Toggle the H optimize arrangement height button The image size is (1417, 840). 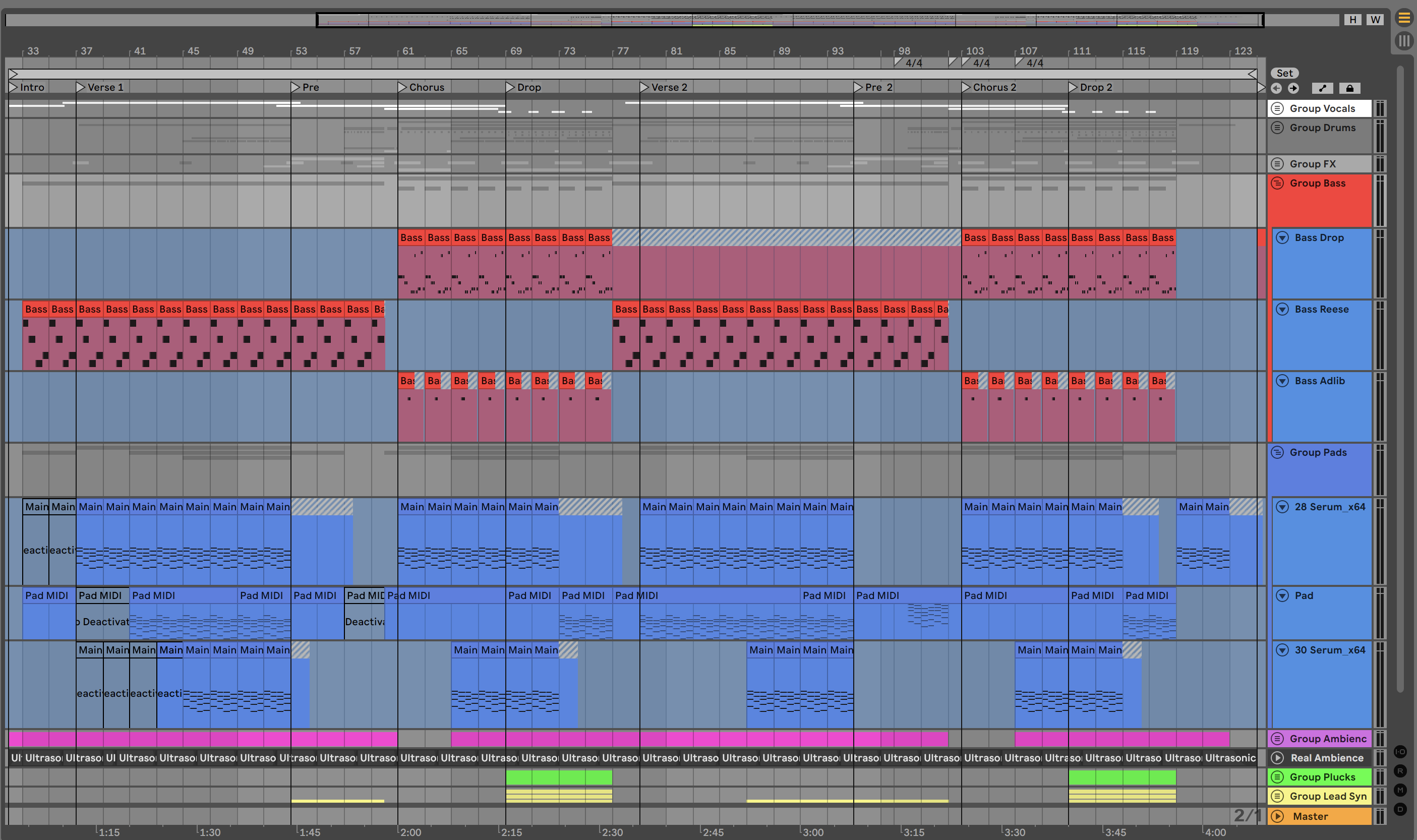(1353, 20)
